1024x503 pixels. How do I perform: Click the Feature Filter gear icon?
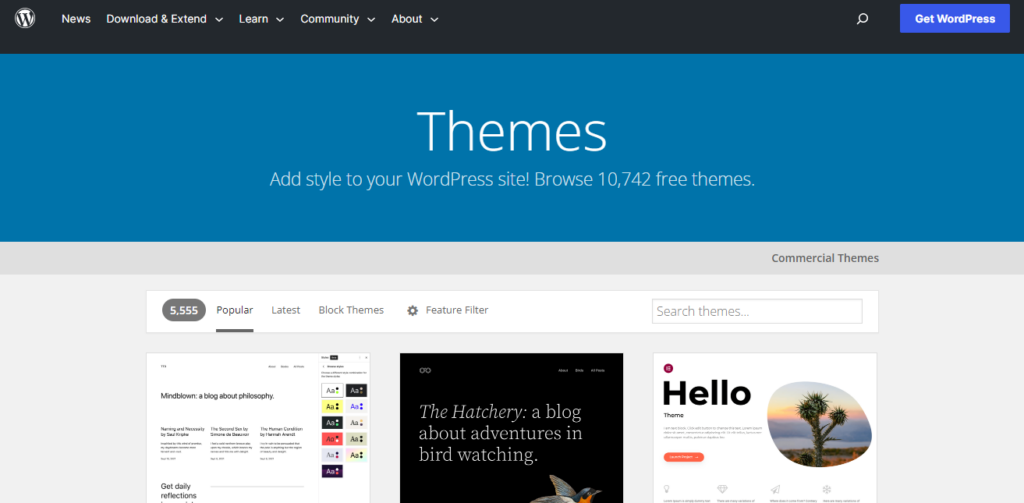click(412, 311)
